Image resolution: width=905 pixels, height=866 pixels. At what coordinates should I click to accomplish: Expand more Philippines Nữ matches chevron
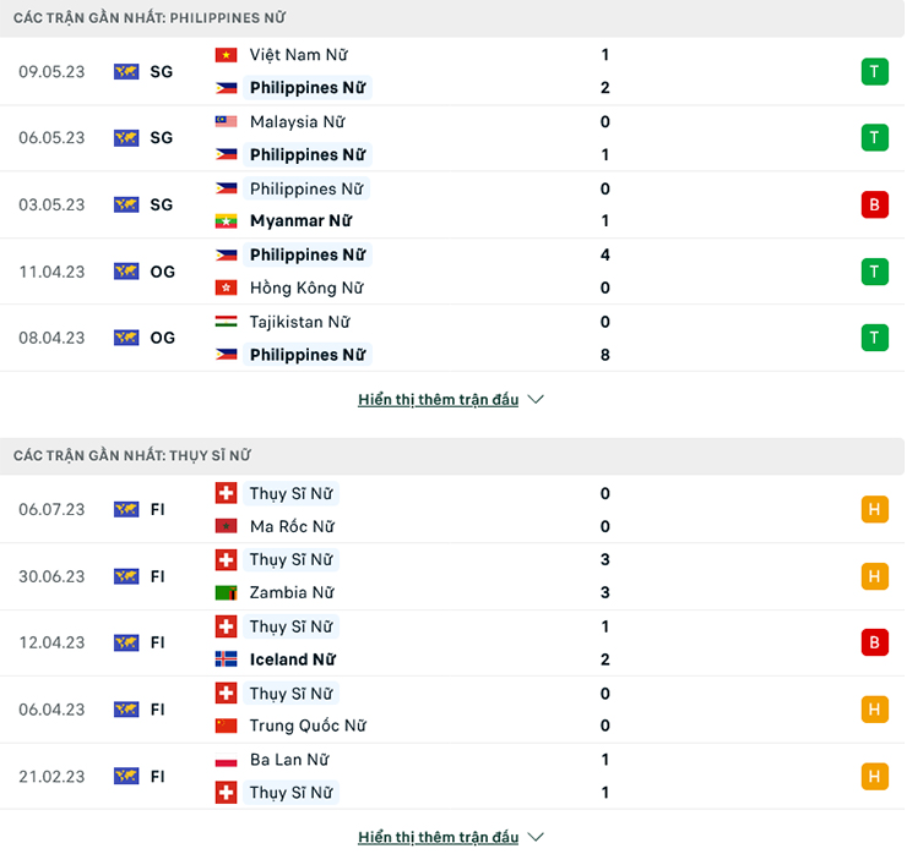click(536, 400)
